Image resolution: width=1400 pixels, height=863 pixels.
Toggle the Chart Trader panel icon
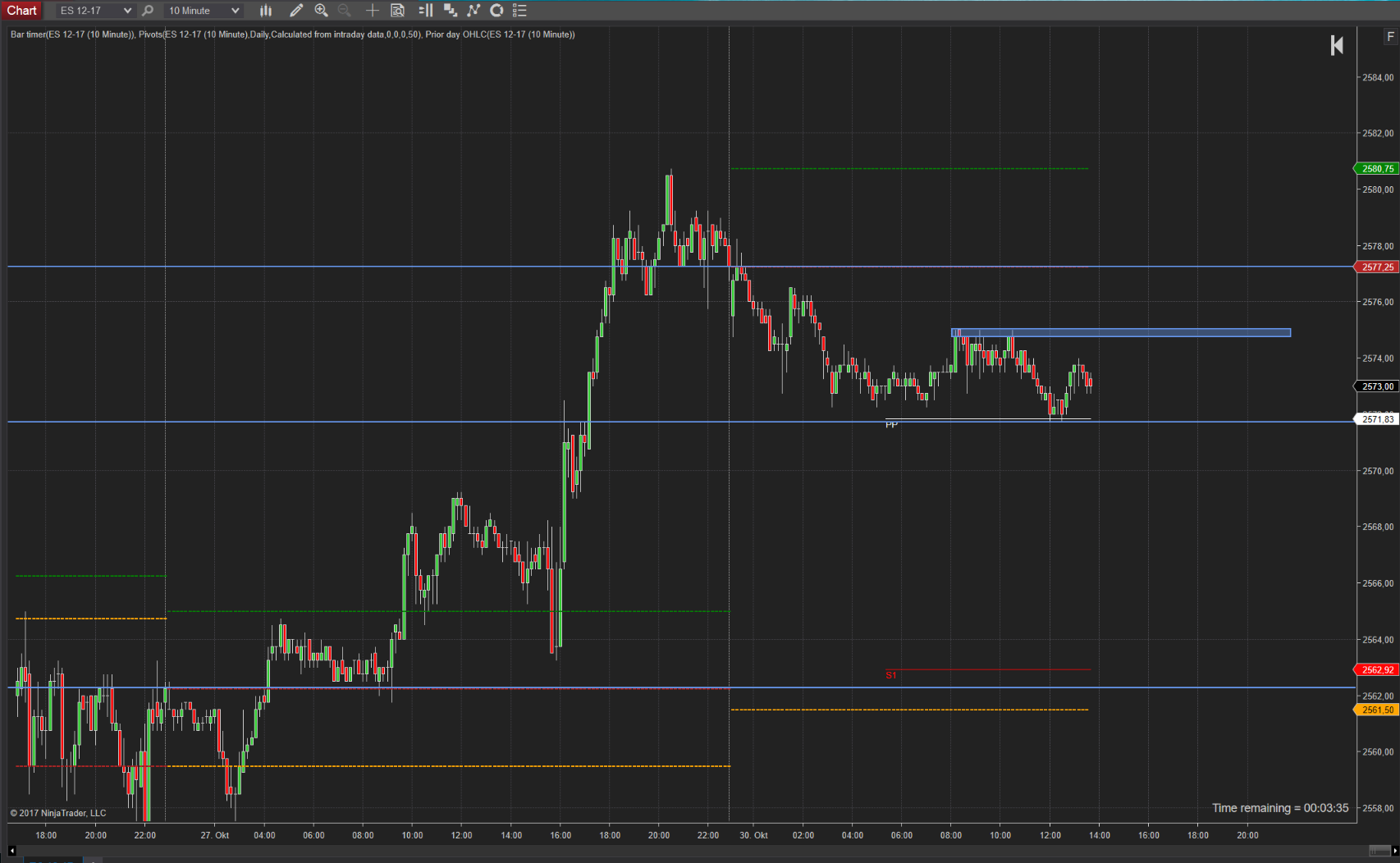(425, 11)
